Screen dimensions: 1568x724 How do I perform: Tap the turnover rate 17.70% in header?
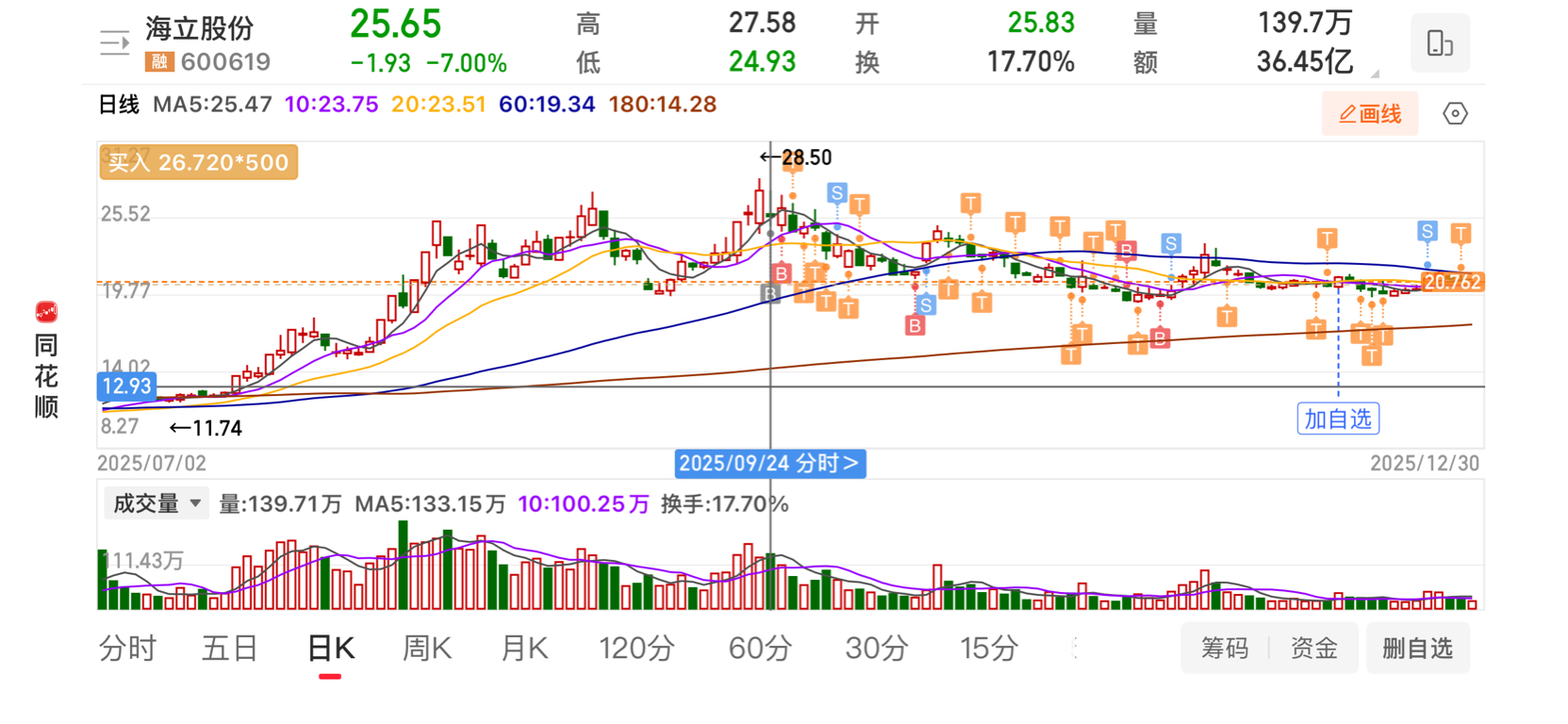pos(1031,62)
